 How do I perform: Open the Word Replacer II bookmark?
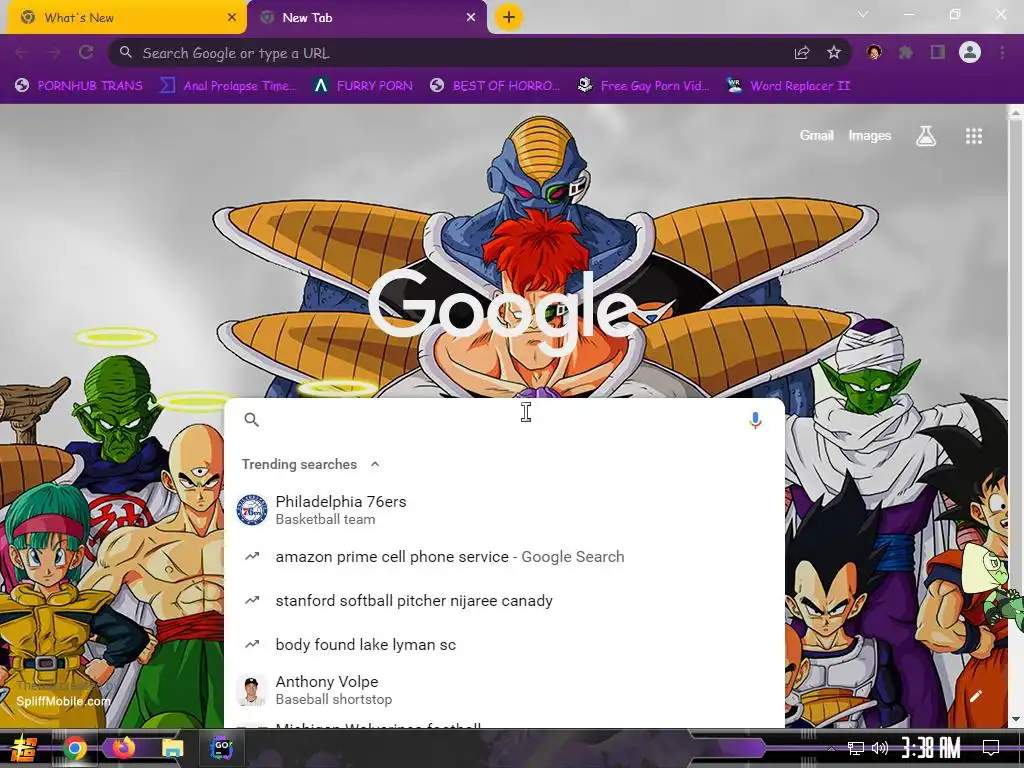(x=788, y=86)
